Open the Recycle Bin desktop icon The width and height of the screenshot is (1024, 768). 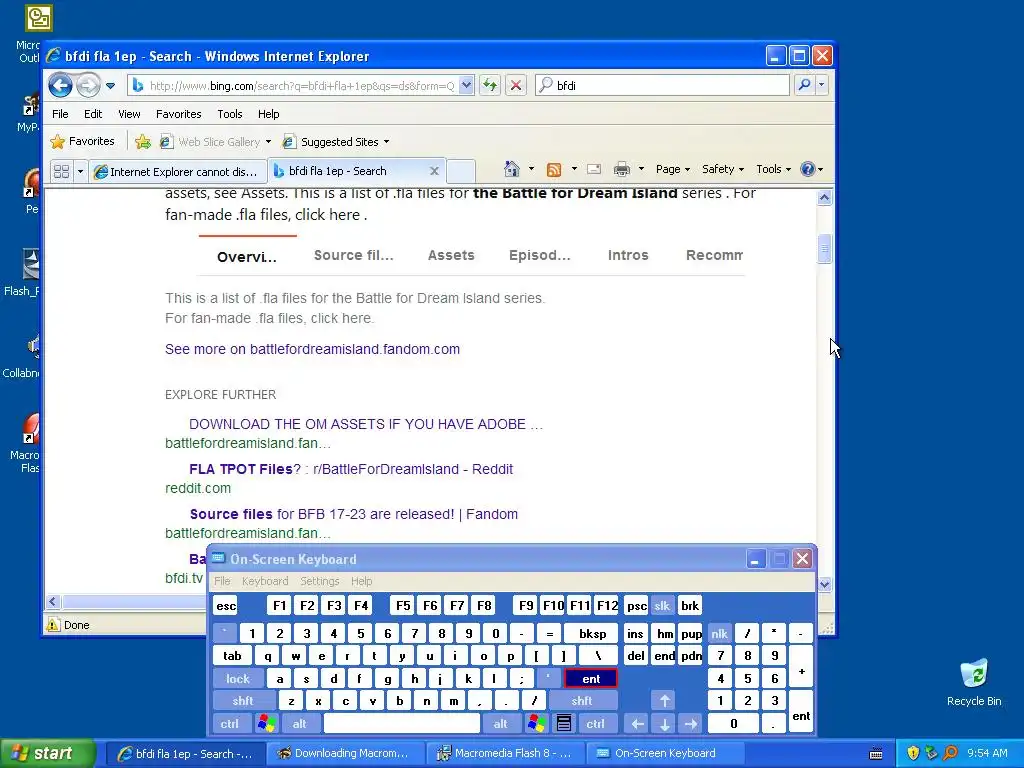click(974, 683)
